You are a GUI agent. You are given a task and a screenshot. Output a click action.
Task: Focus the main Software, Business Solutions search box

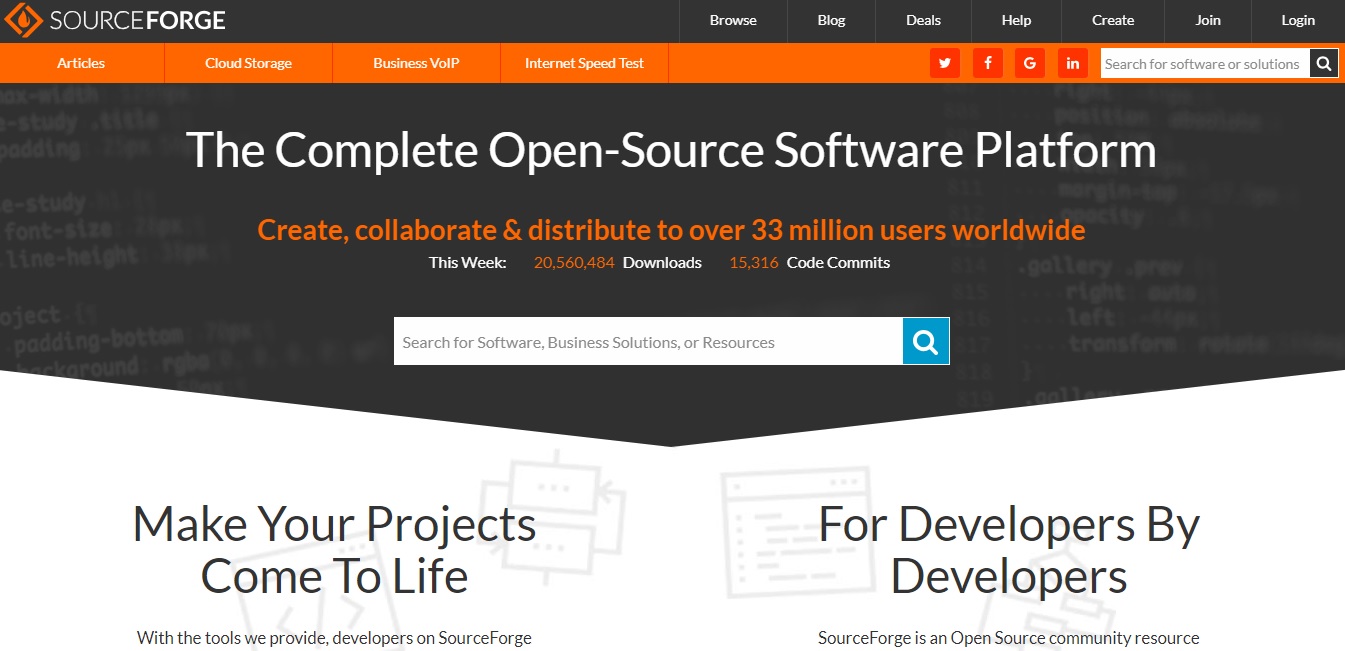(648, 342)
